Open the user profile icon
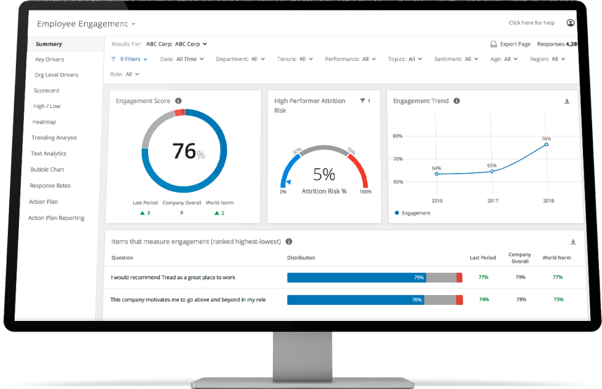The height and width of the screenshot is (389, 602). [x=571, y=23]
